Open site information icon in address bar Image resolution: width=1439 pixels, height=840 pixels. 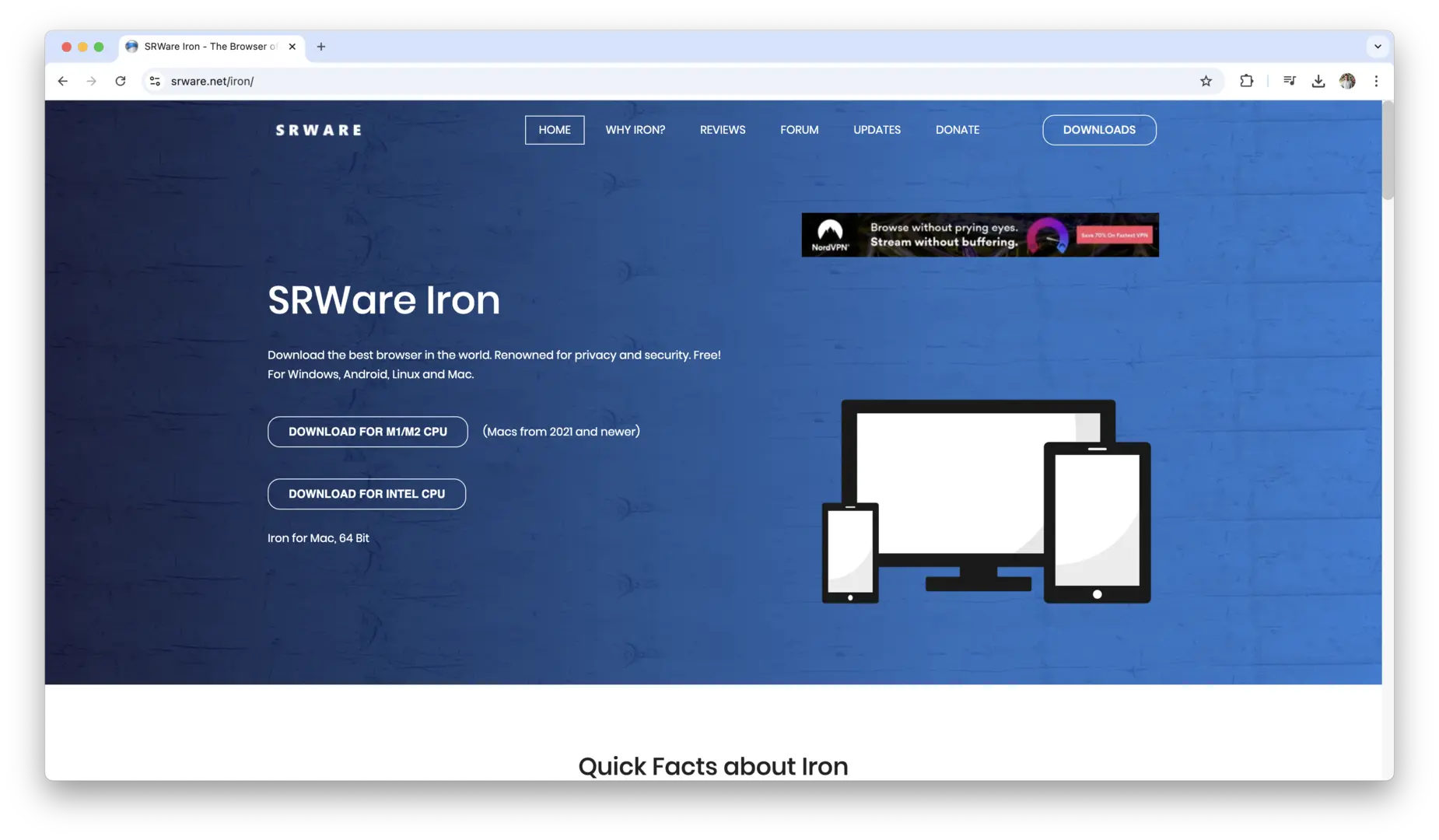pyautogui.click(x=155, y=81)
